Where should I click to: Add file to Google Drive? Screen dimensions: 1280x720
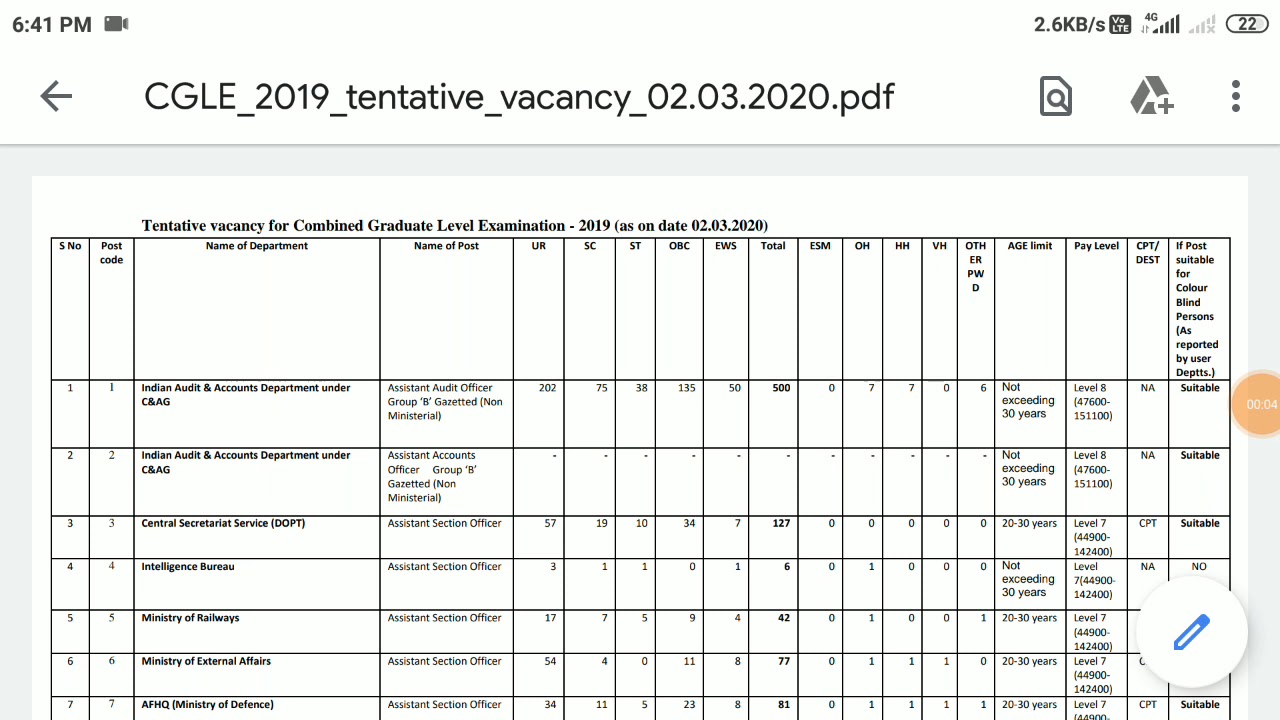point(1151,96)
